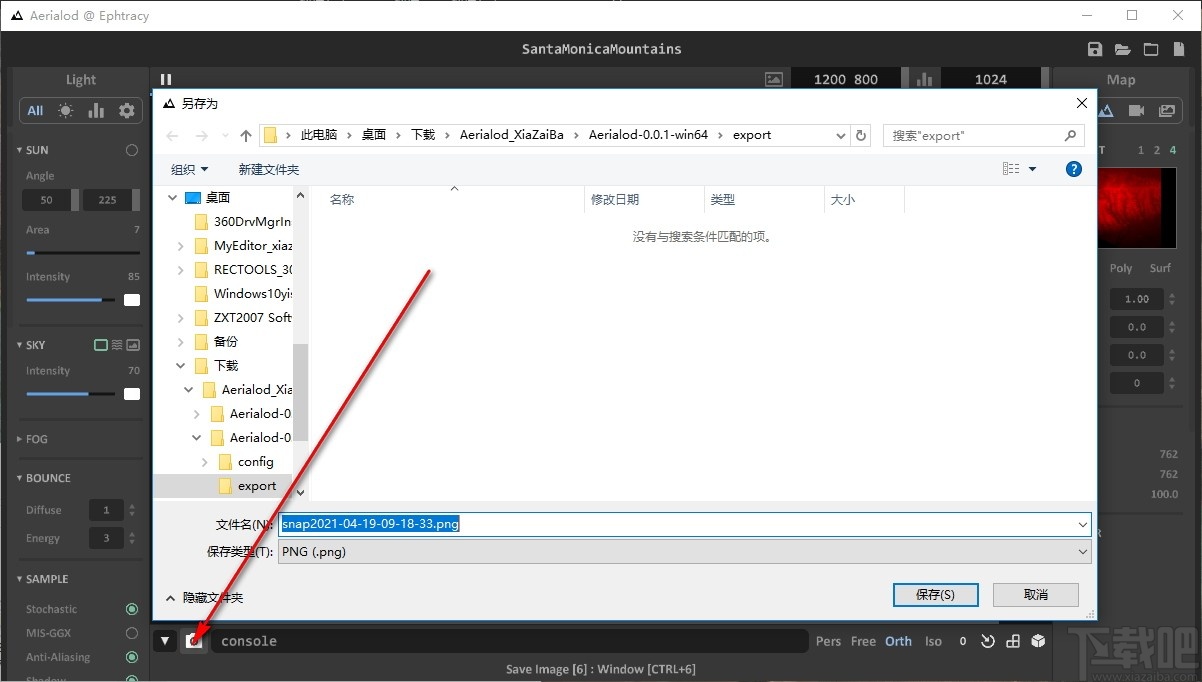Click the file name input field

coord(684,524)
